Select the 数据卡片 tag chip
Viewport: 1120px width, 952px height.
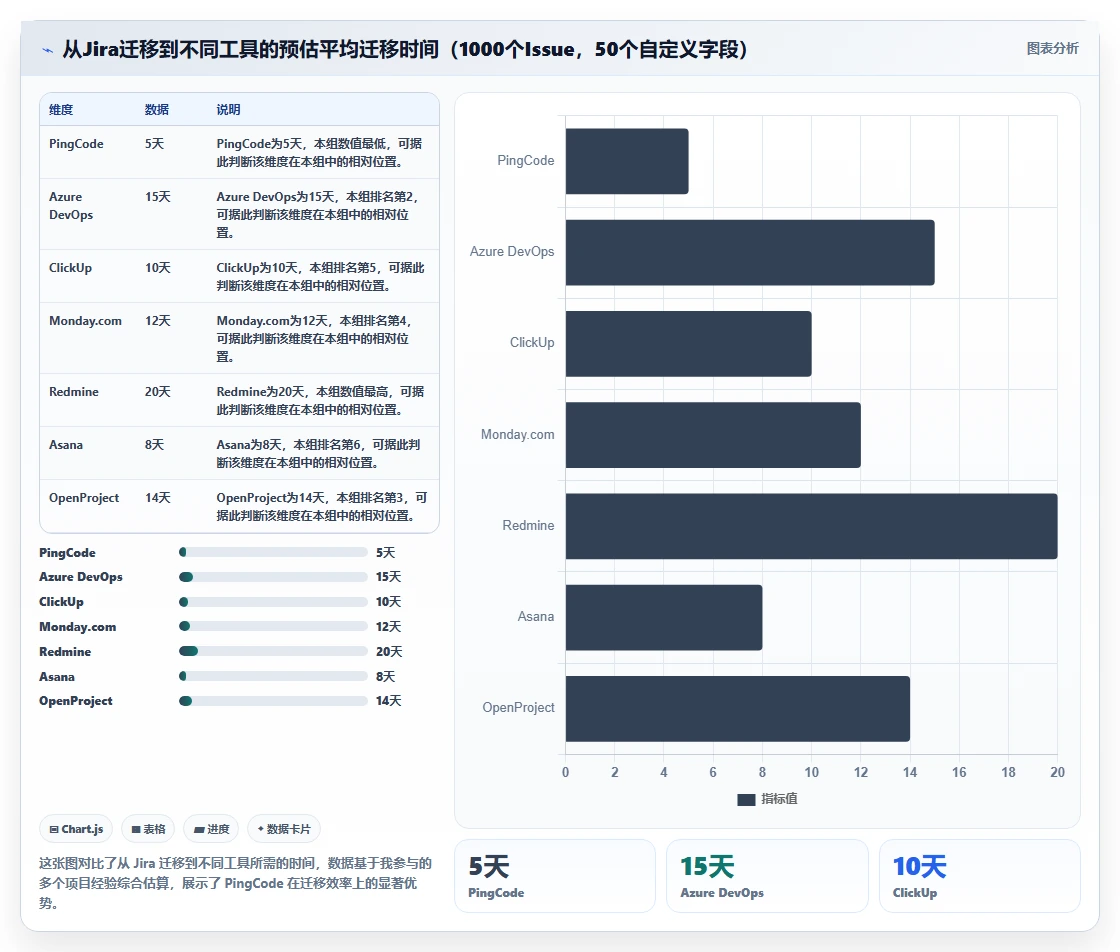click(284, 829)
